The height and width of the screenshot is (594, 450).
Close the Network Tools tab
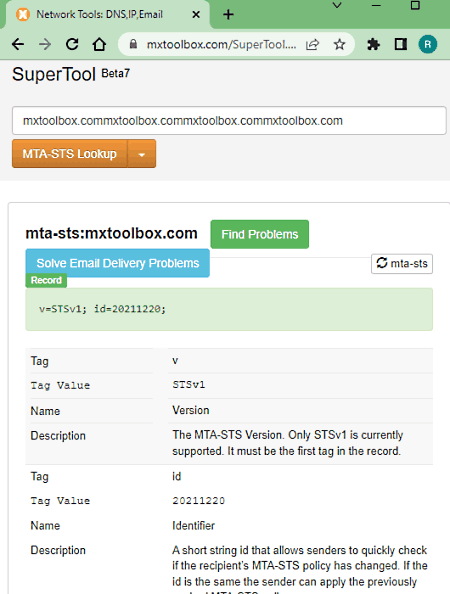(x=196, y=15)
